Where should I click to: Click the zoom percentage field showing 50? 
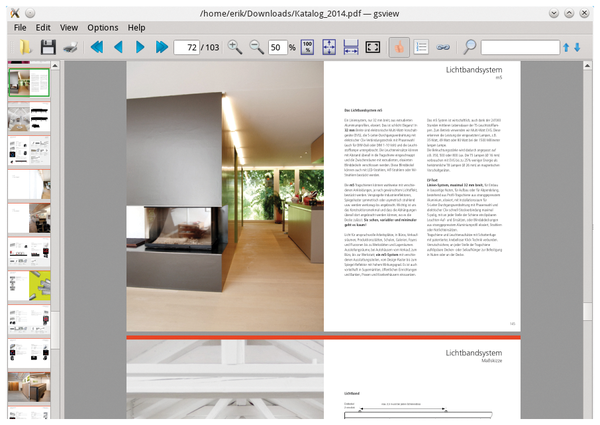click(x=277, y=47)
